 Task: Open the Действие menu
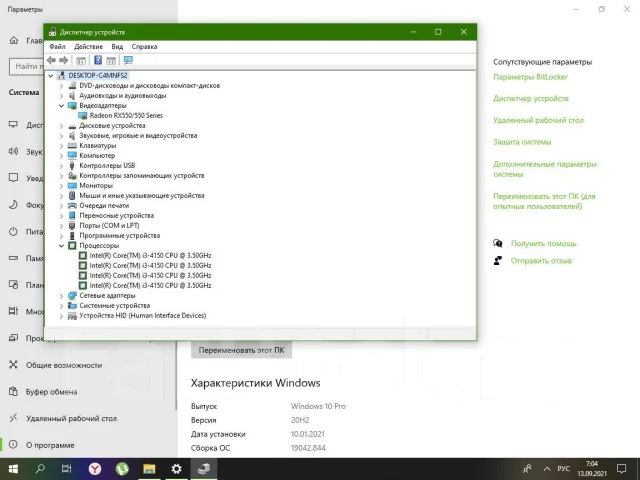pos(89,47)
